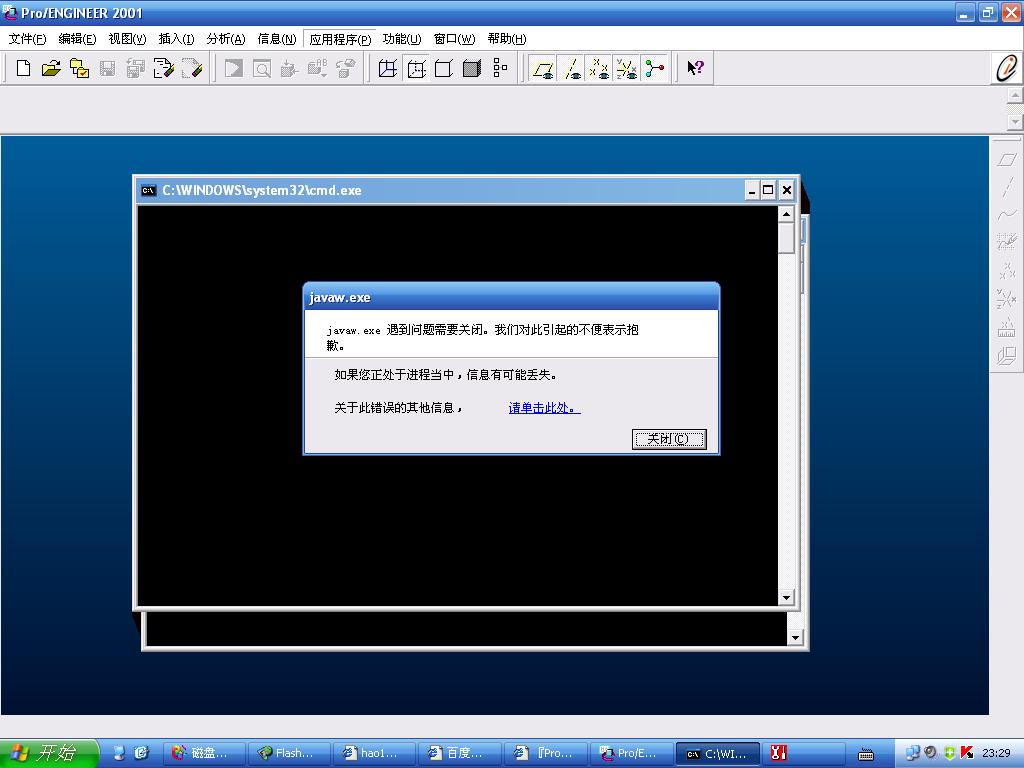Select the wireframe display mode icon
1024x768 pixels.
point(388,68)
